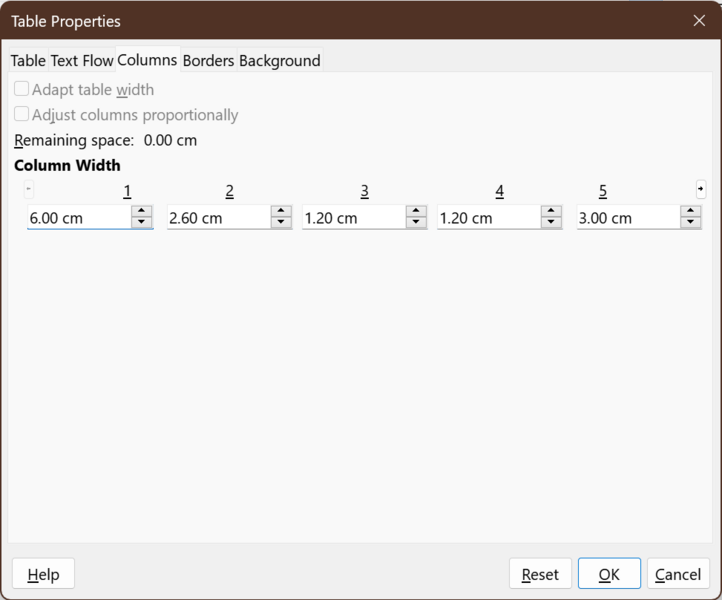
Task: Click the column 1 width input field
Action: [78, 218]
